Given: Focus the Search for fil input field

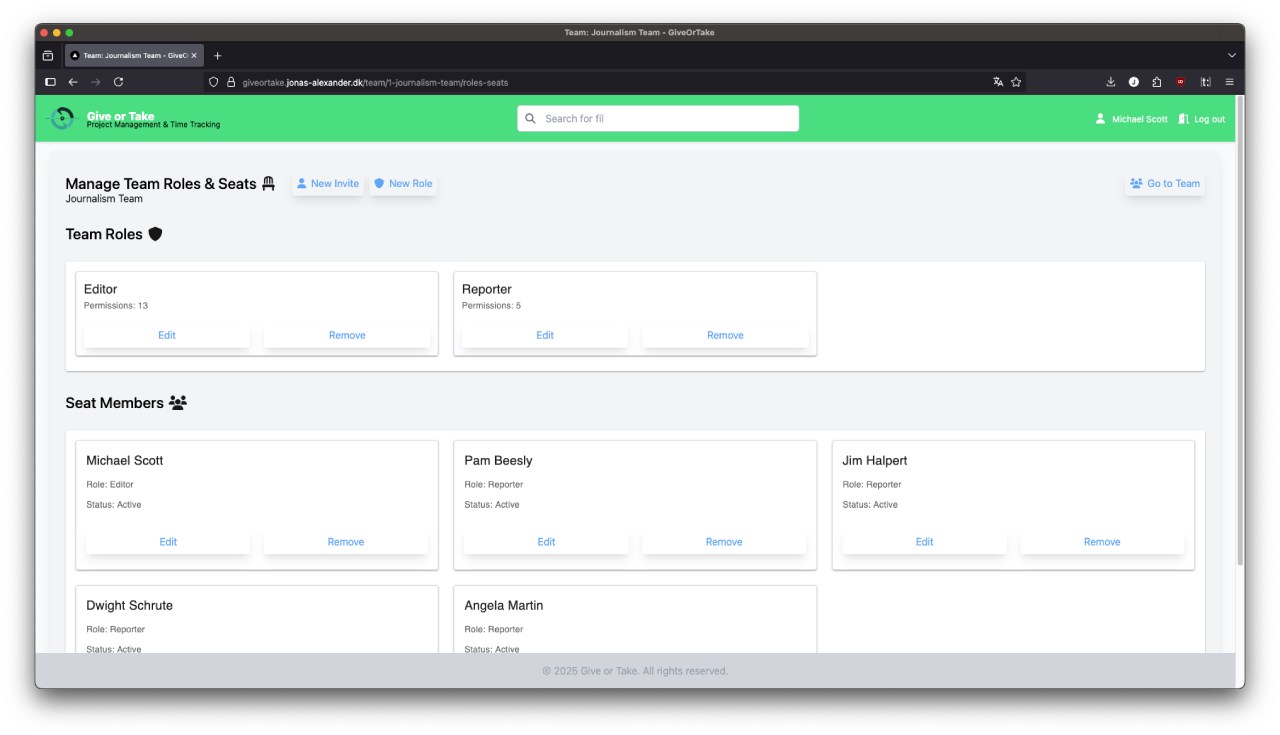Looking at the screenshot, I should point(665,119).
